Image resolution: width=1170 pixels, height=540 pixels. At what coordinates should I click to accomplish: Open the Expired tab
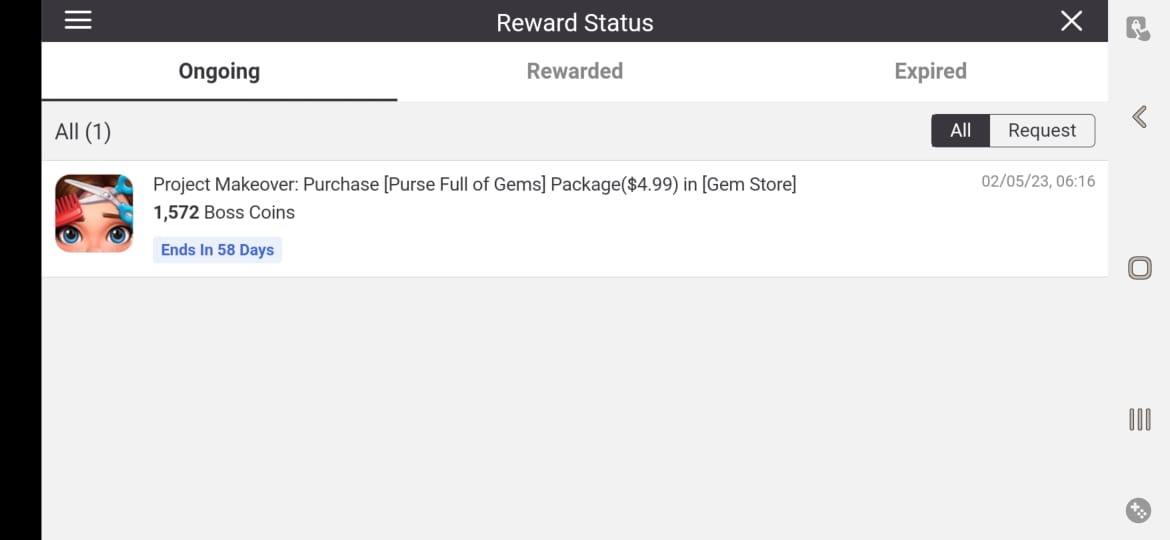(x=930, y=71)
